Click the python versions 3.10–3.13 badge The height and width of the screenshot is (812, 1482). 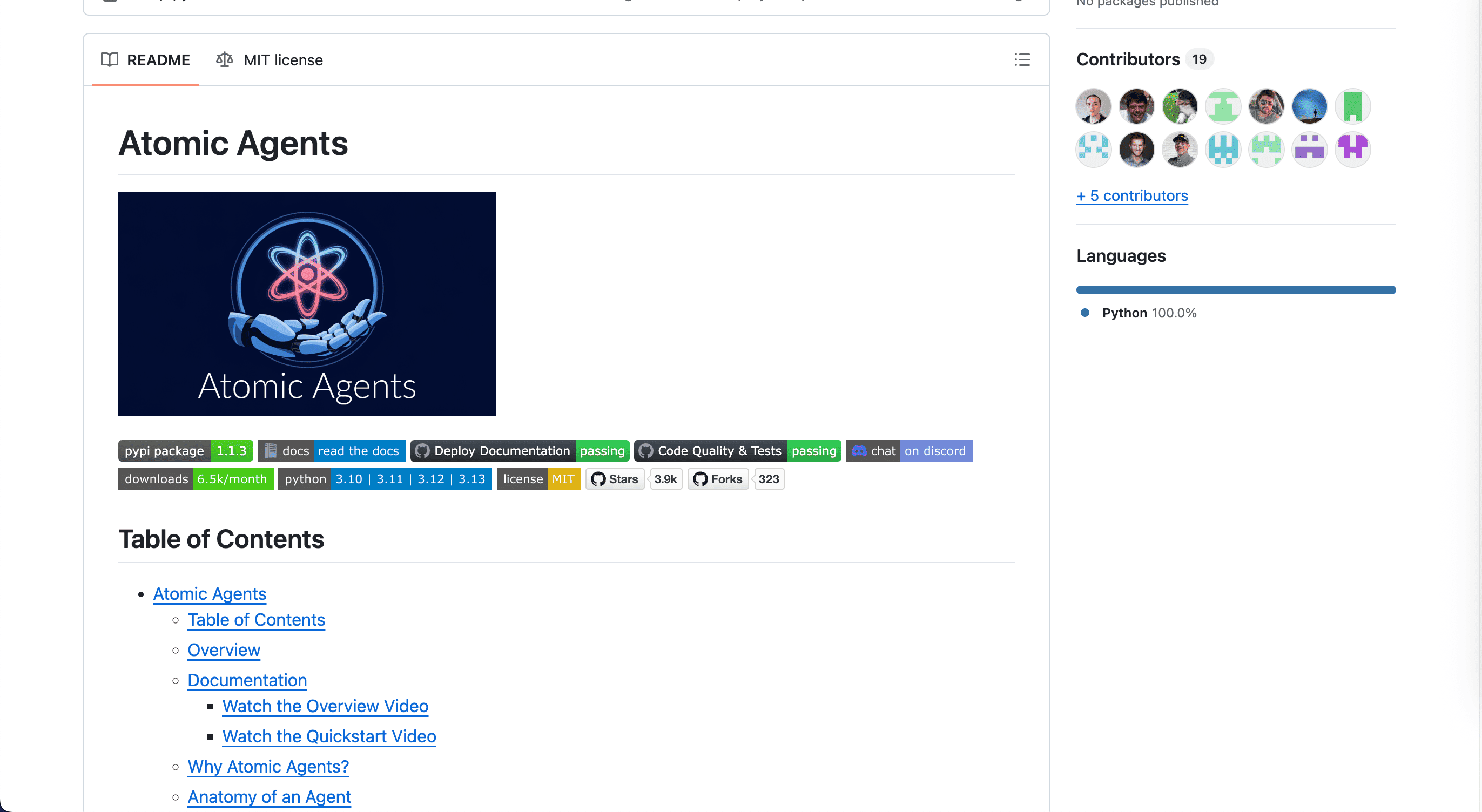[x=385, y=479]
